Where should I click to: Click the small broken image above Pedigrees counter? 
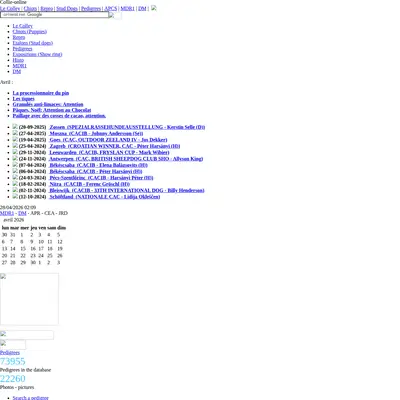13,344
